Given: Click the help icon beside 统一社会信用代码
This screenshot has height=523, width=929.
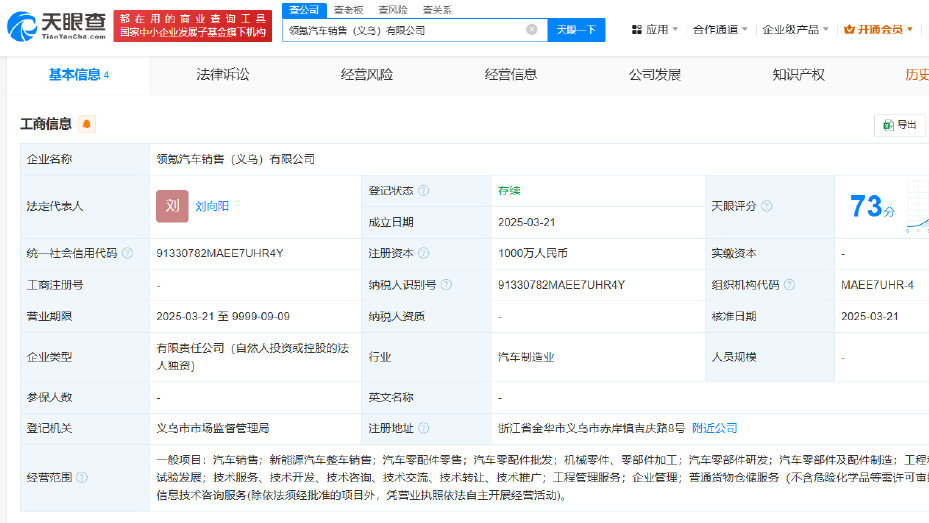Looking at the screenshot, I should pos(127,254).
